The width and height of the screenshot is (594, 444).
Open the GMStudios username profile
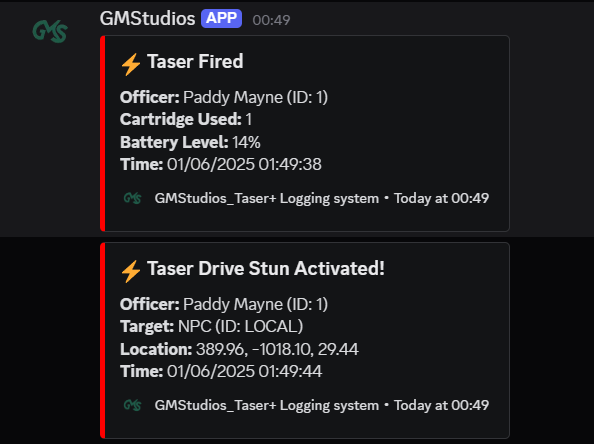(147, 19)
